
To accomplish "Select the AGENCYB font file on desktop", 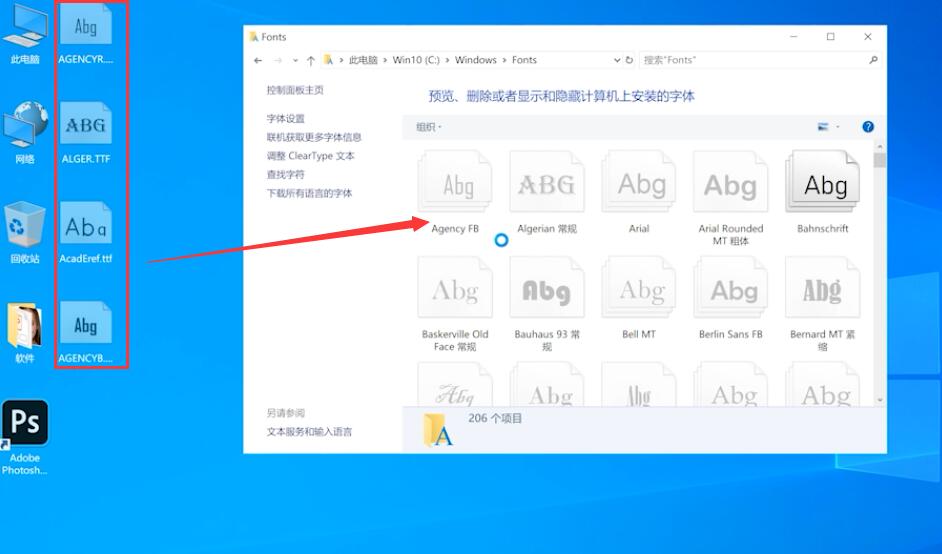I will [x=85, y=332].
